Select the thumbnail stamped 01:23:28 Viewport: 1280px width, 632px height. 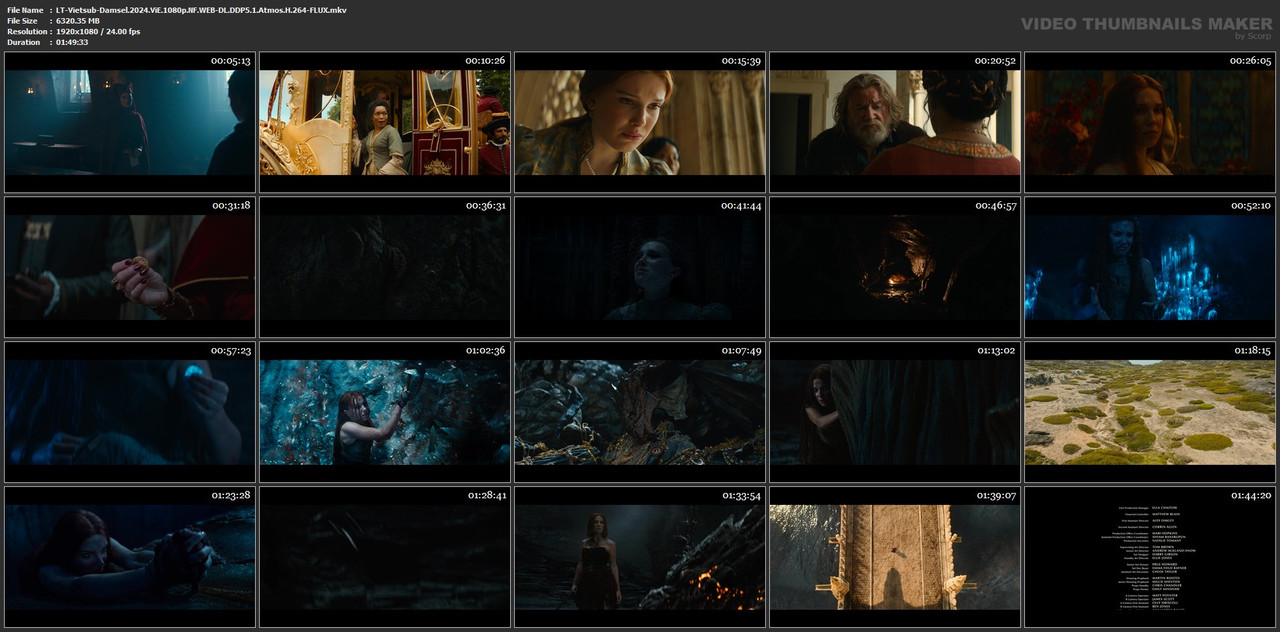point(130,557)
